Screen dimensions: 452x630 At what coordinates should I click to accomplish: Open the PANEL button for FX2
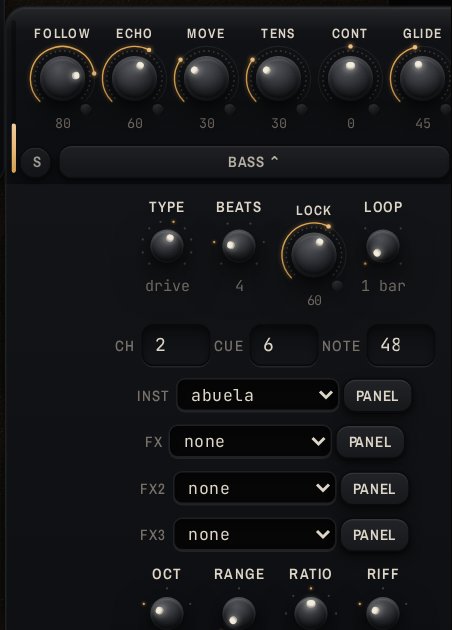374,489
